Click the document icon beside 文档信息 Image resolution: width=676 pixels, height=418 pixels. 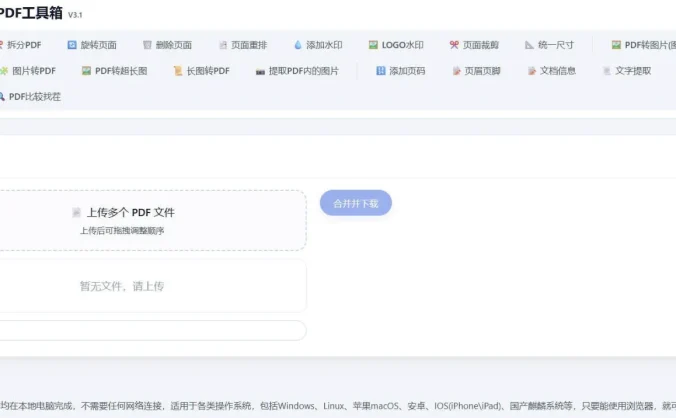(532, 71)
